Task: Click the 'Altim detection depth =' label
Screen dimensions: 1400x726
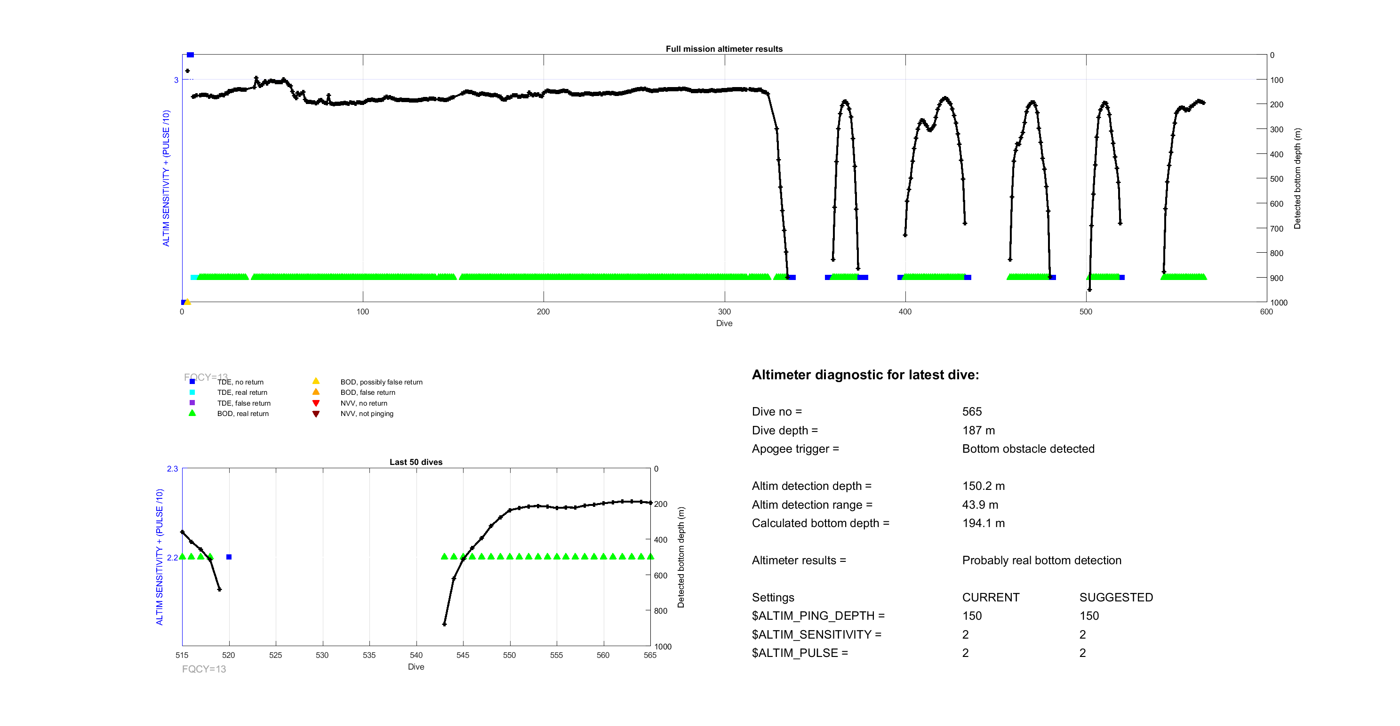Action: [x=812, y=486]
